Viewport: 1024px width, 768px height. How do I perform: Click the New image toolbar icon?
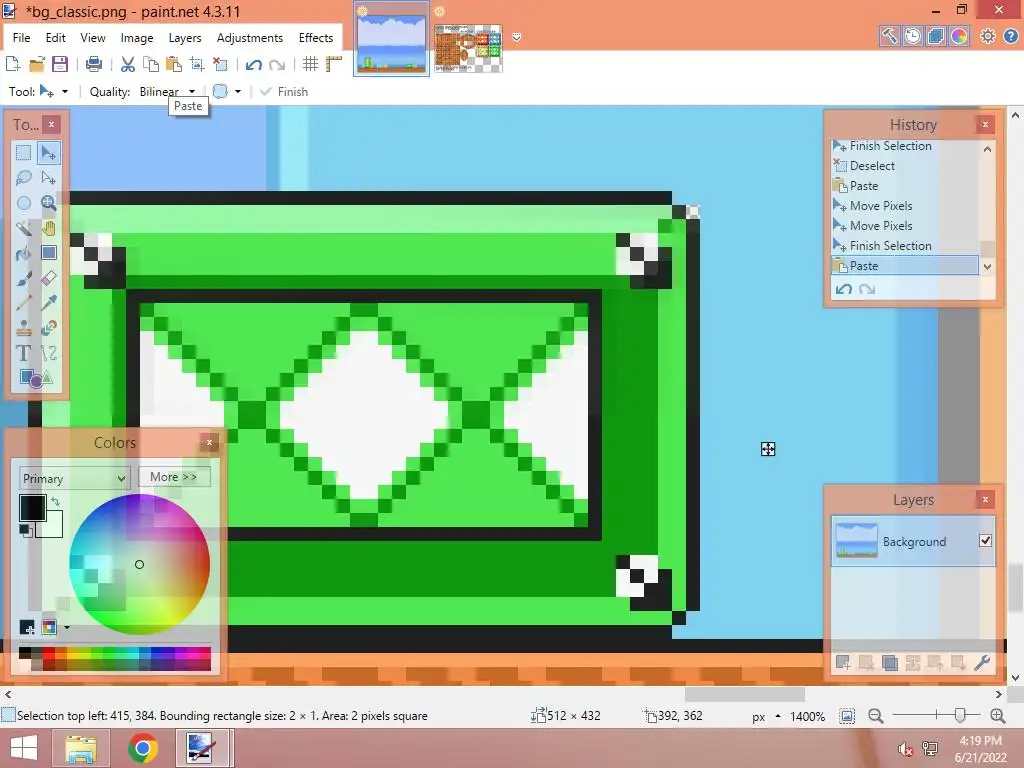click(13, 64)
